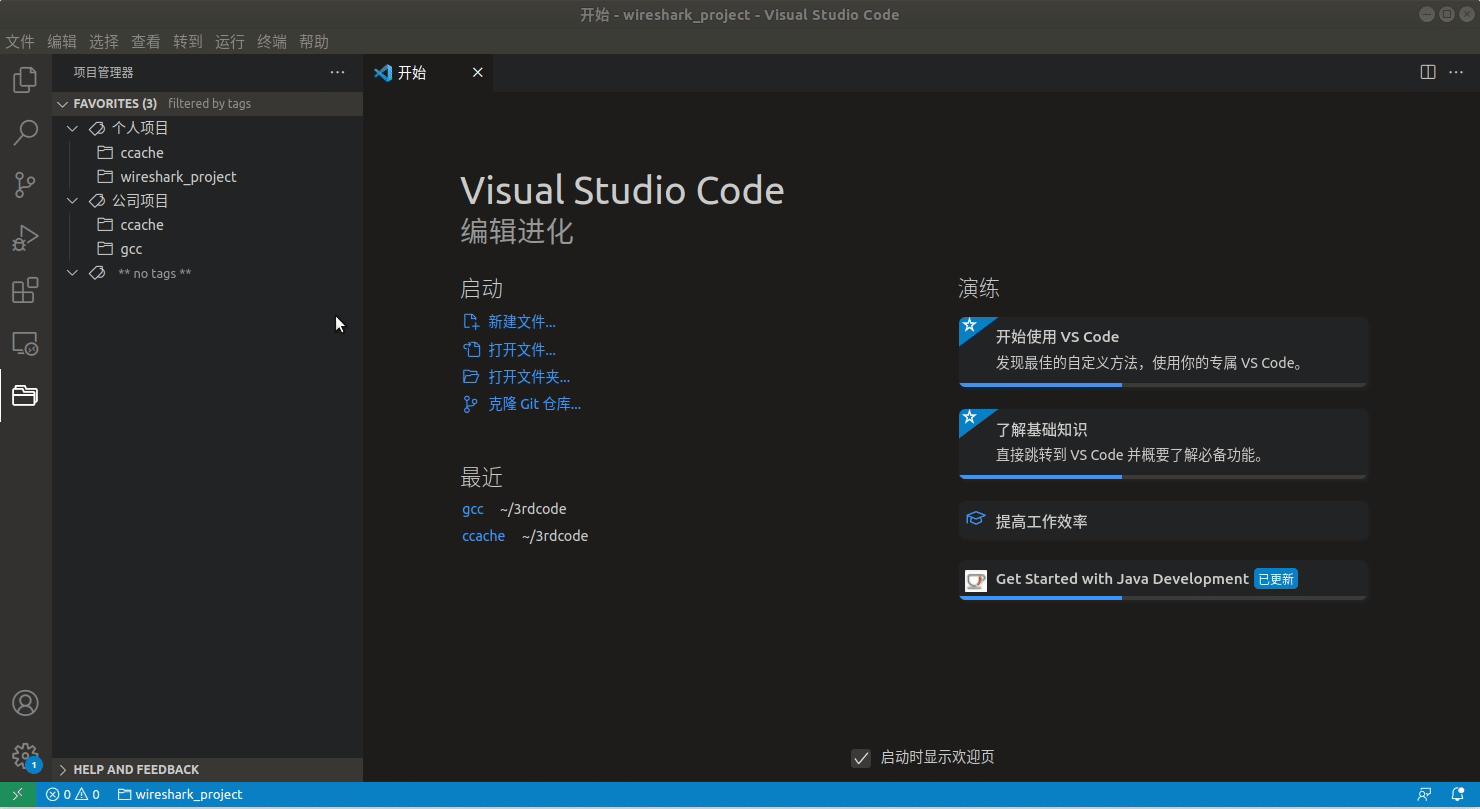This screenshot has width=1480, height=809.
Task: Open the Extensions view
Action: (25, 291)
